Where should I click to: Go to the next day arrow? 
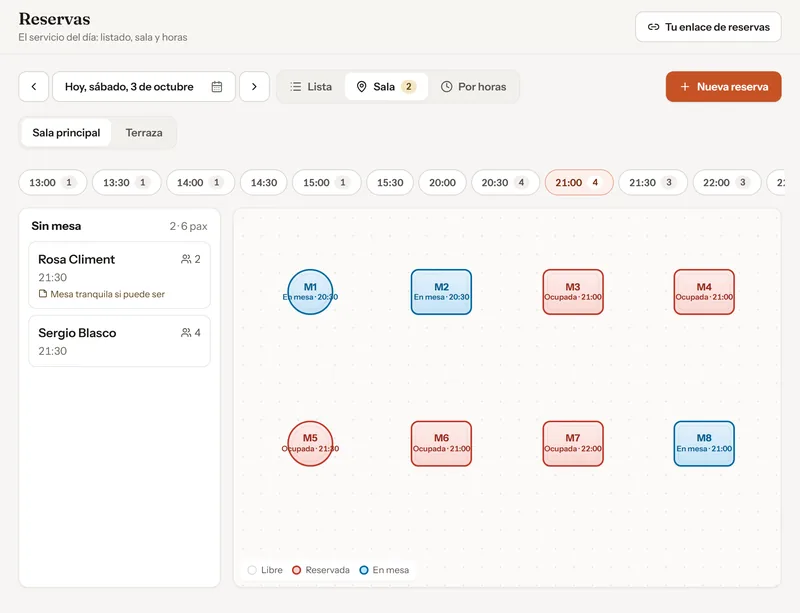click(x=254, y=87)
